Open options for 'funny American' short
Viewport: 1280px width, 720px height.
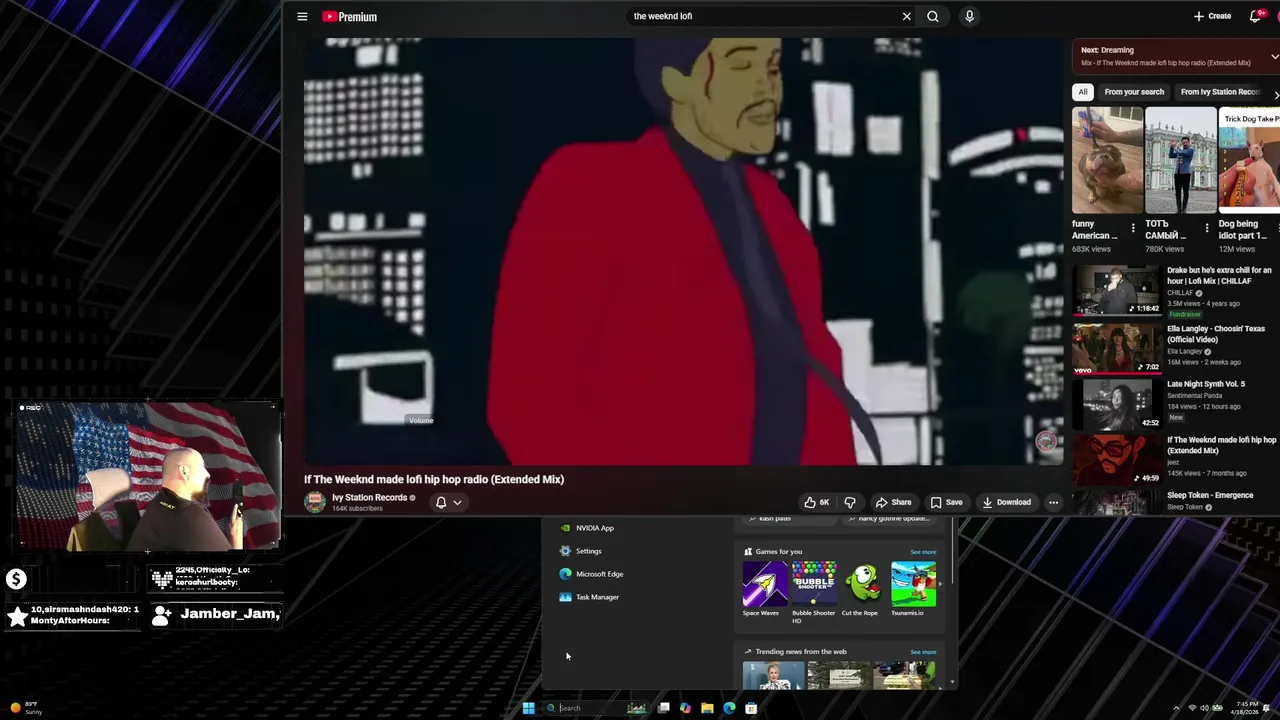pos(1133,229)
